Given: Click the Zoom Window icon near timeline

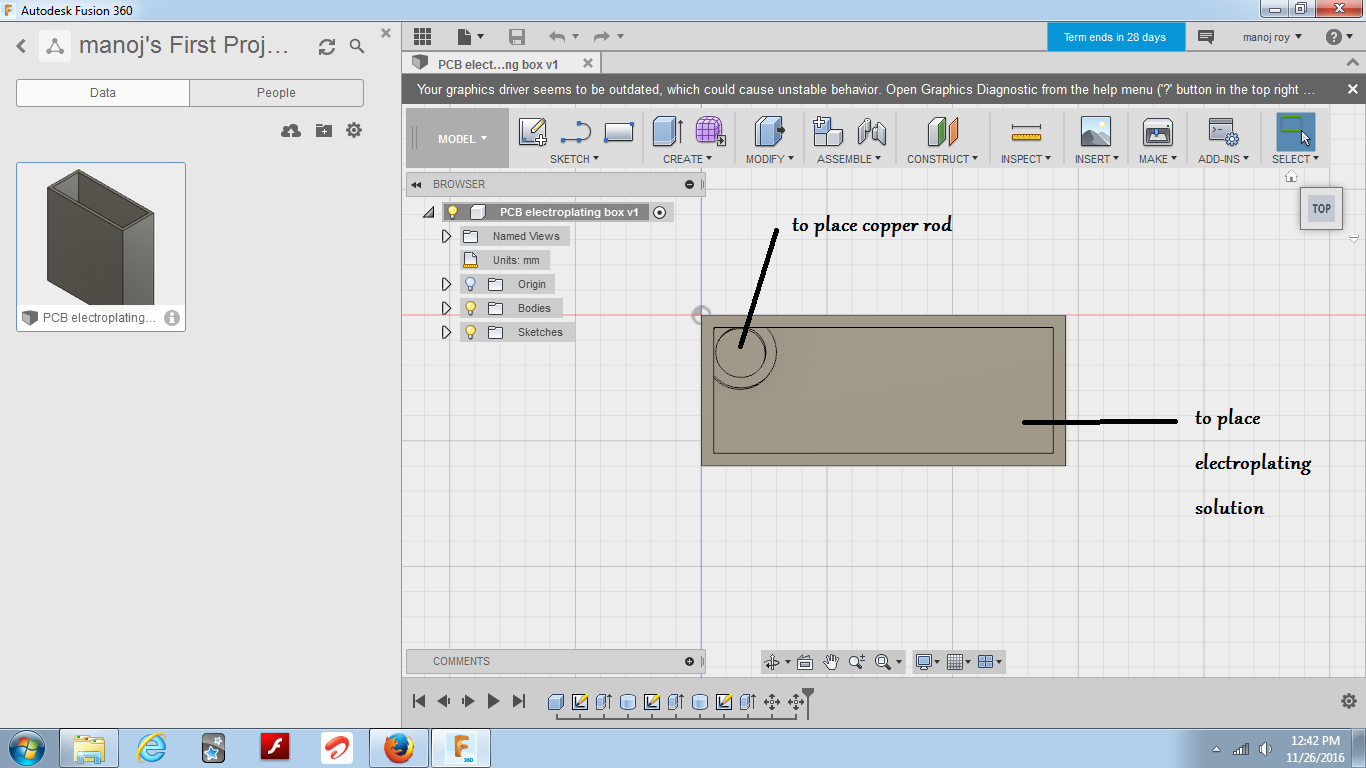Looking at the screenshot, I should coord(884,661).
